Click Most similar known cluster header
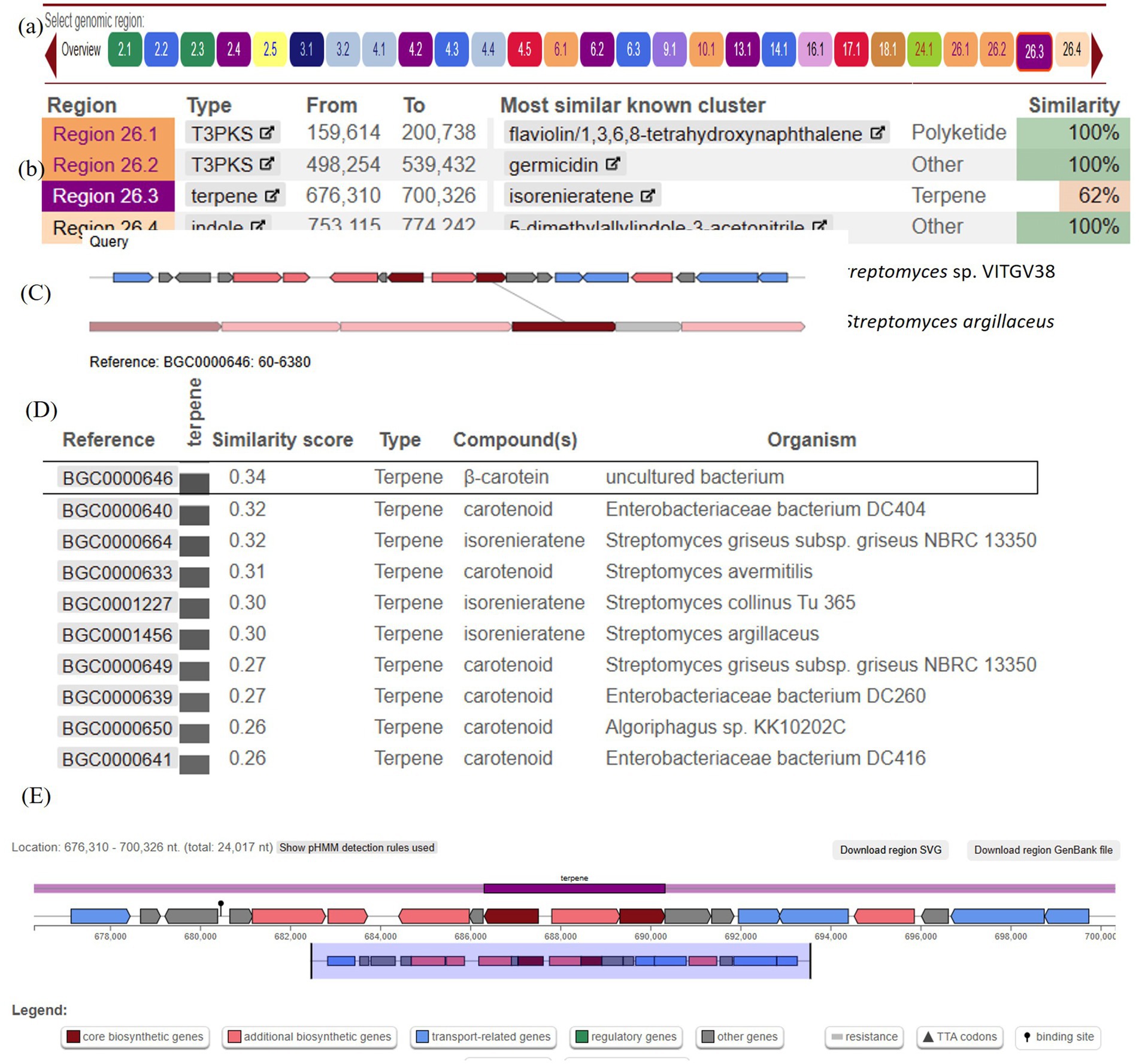This screenshot has width=1139, height=1064. [x=633, y=105]
